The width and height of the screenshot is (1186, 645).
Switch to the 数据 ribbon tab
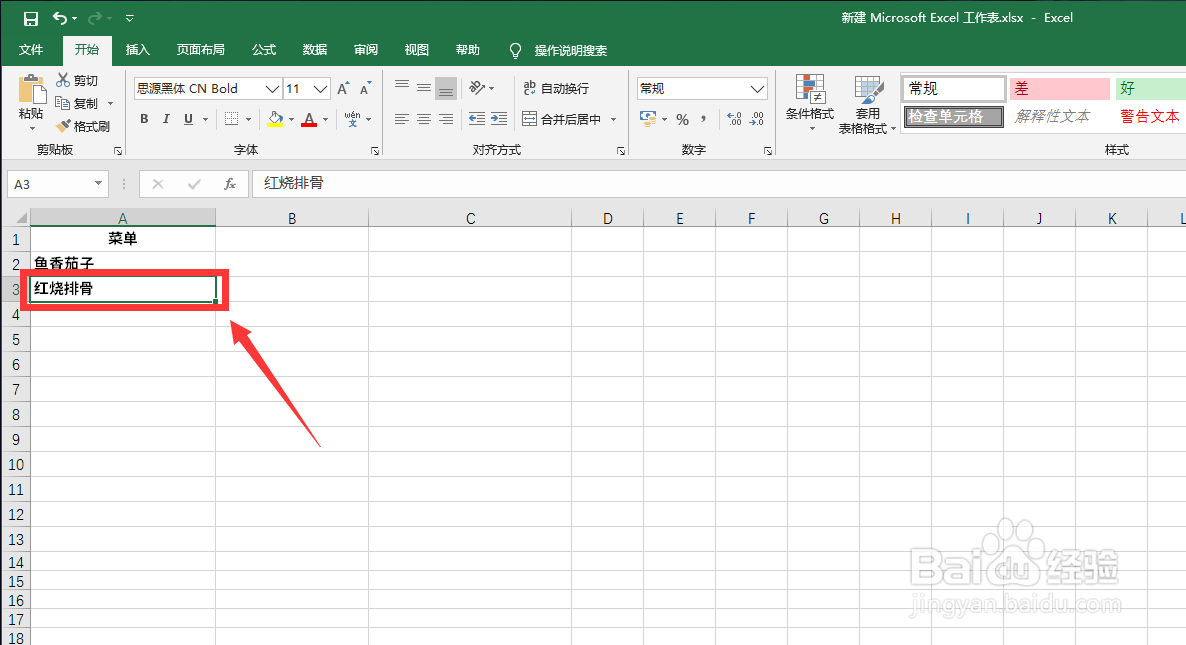(315, 50)
